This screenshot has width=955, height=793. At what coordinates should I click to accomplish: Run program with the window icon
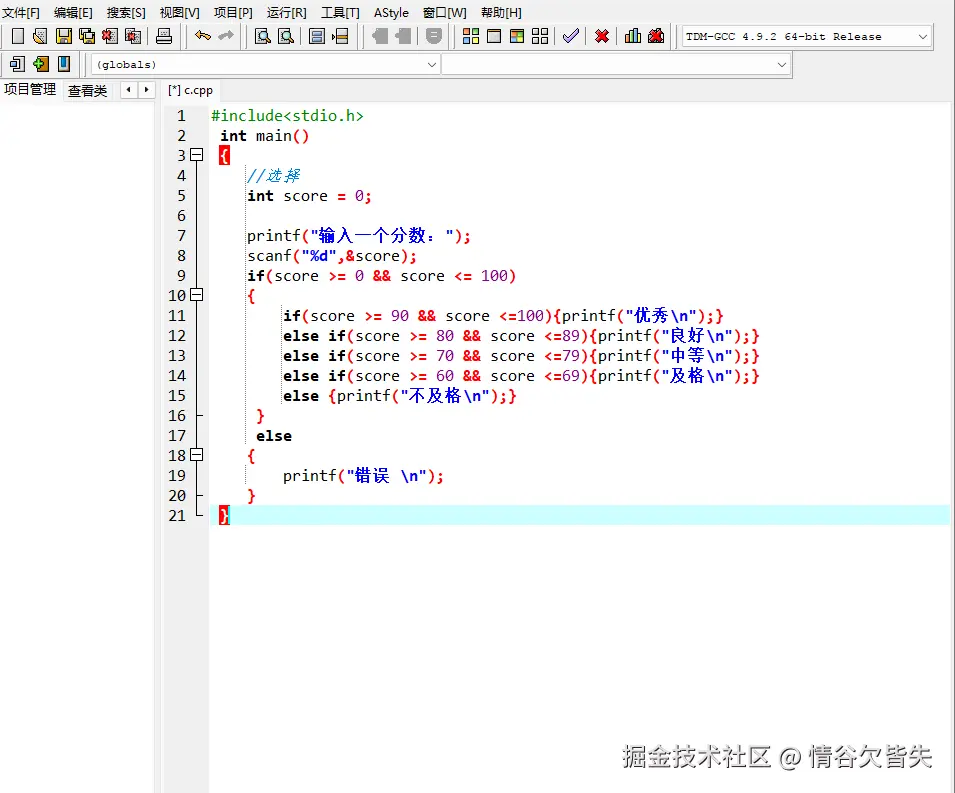click(x=494, y=37)
